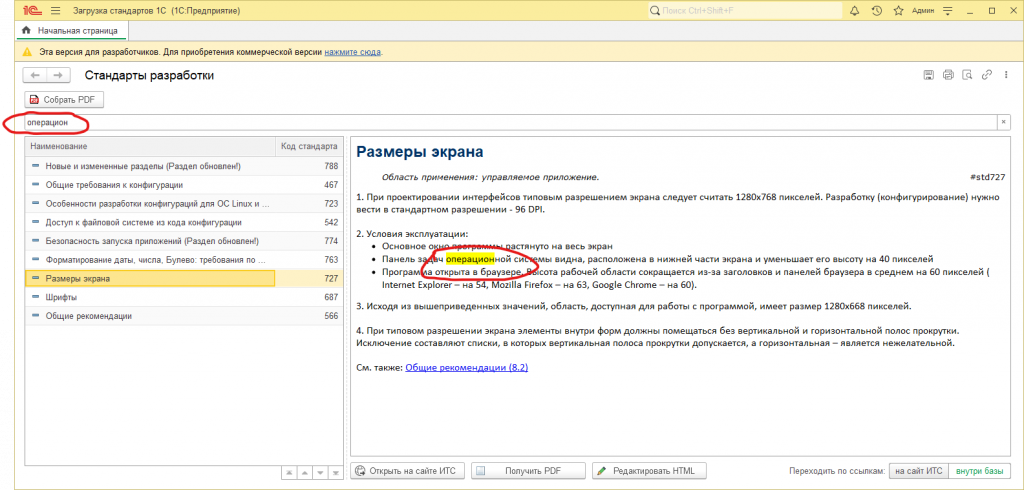
Task: Select row 'Шрифты'
Action: pyautogui.click(x=150, y=297)
